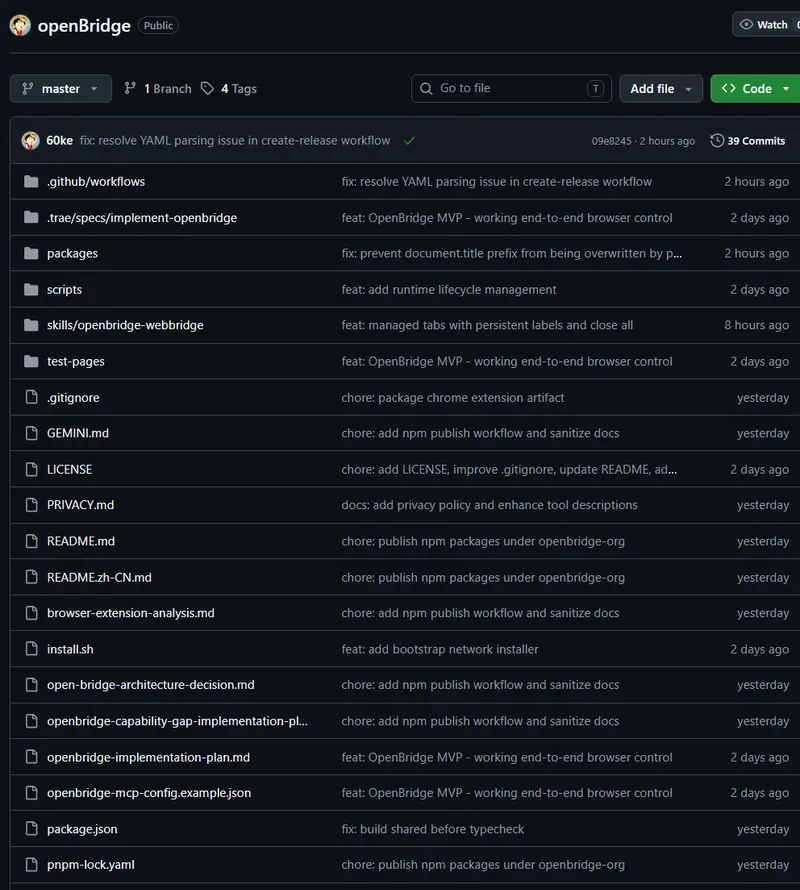Click the folder icon beside test-pages
The image size is (800, 890).
(x=31, y=361)
